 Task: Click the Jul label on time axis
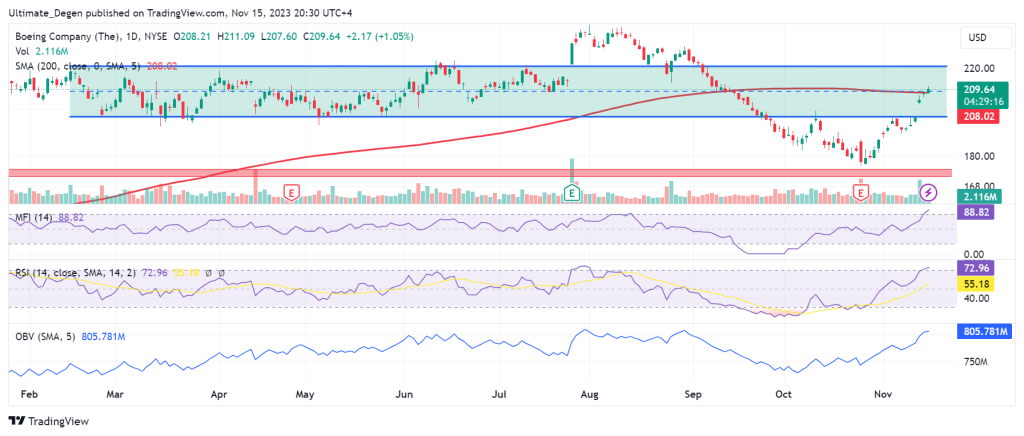point(499,395)
